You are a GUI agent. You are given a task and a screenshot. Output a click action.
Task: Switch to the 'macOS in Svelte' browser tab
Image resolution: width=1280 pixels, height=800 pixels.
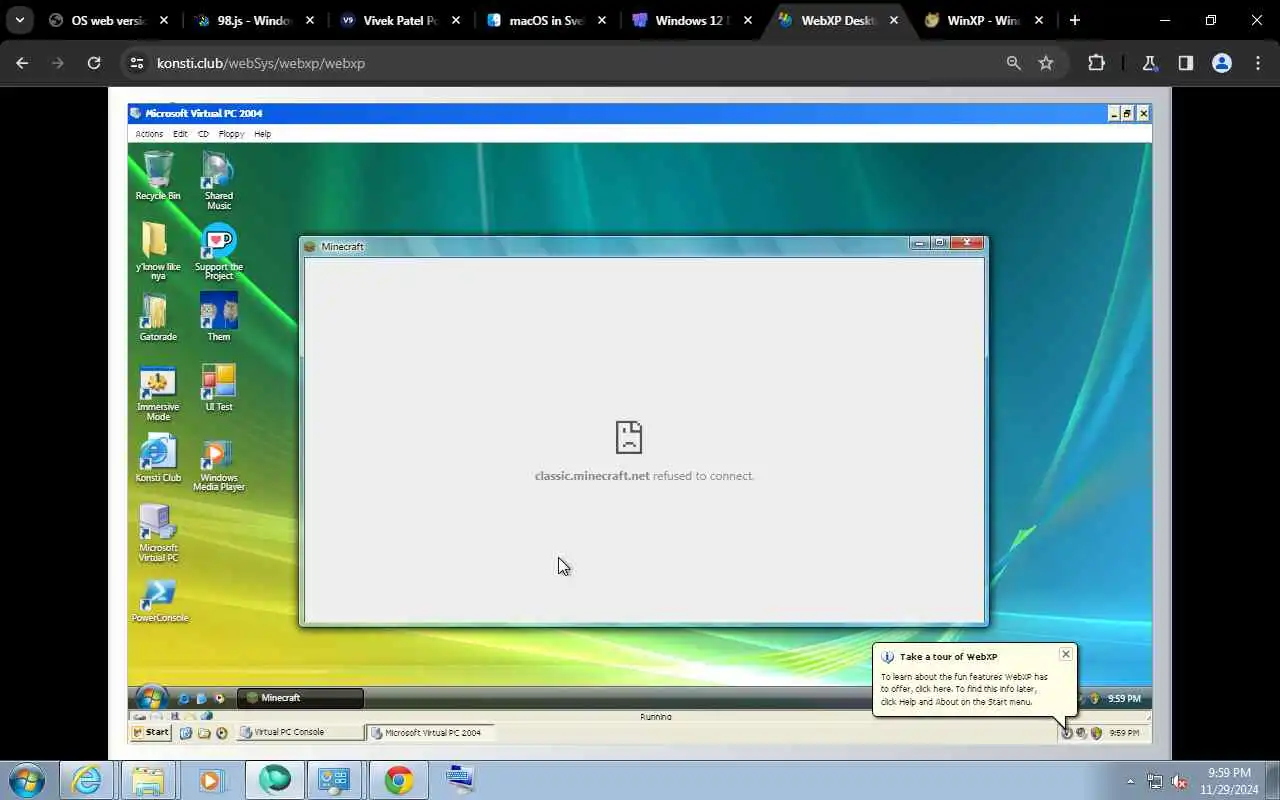[547, 20]
